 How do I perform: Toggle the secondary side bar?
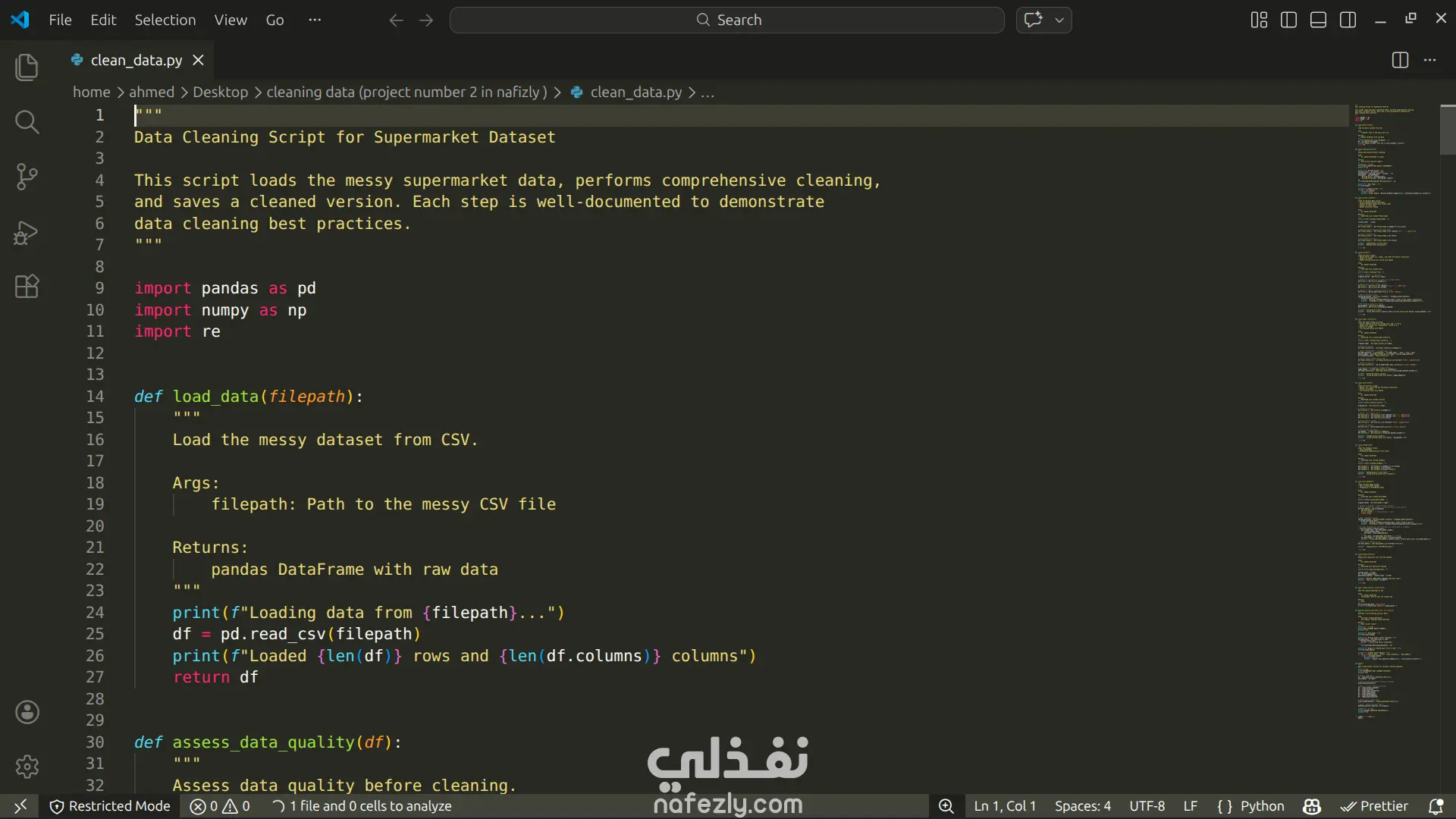coord(1348,20)
